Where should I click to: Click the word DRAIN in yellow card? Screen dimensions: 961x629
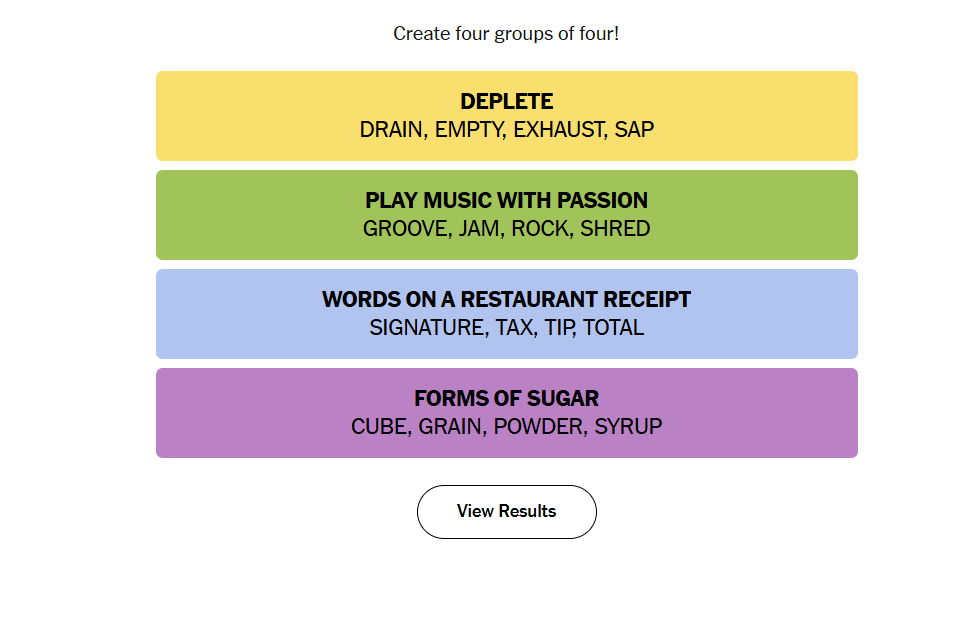[x=392, y=130]
